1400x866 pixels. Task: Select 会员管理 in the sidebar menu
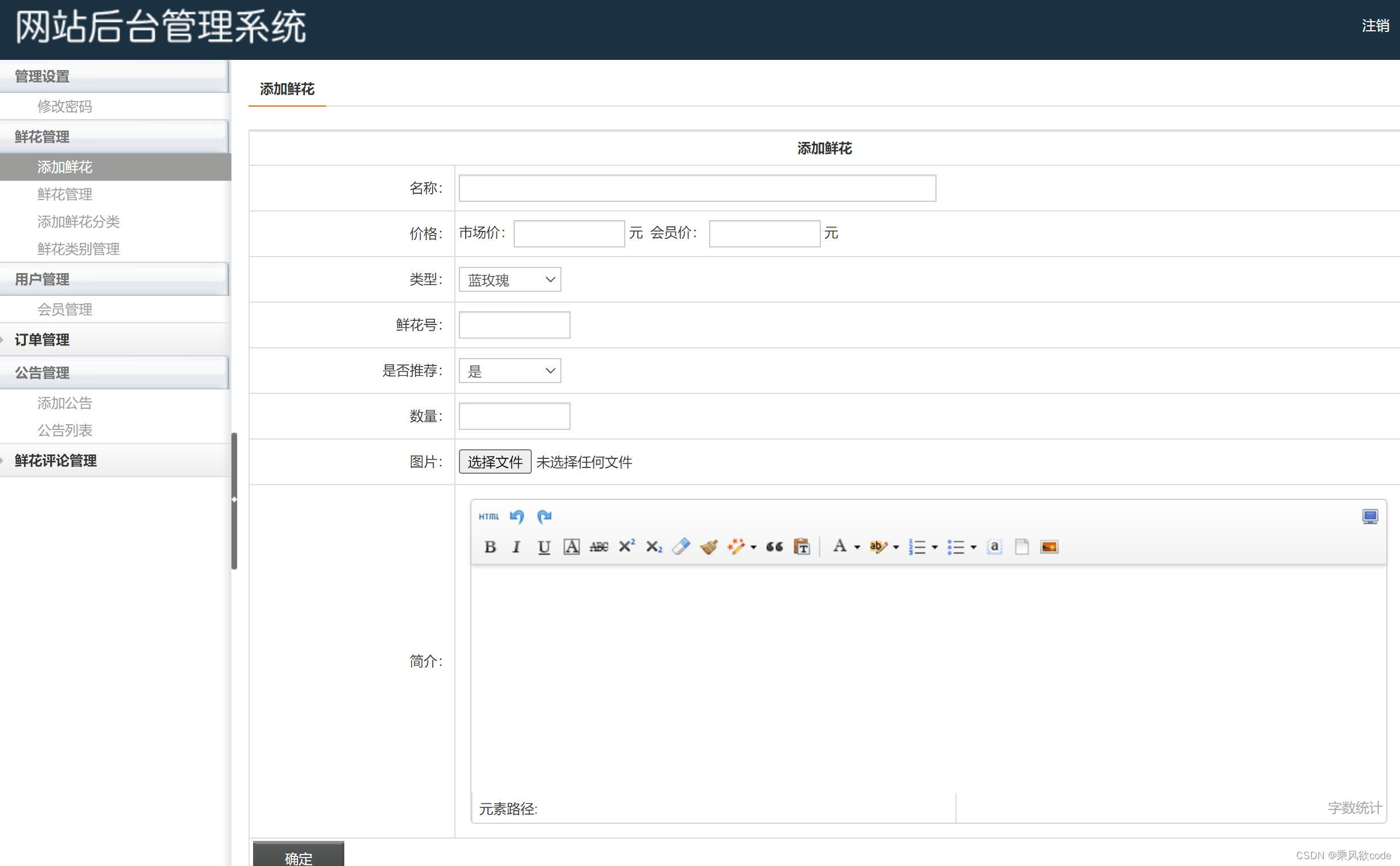(64, 309)
